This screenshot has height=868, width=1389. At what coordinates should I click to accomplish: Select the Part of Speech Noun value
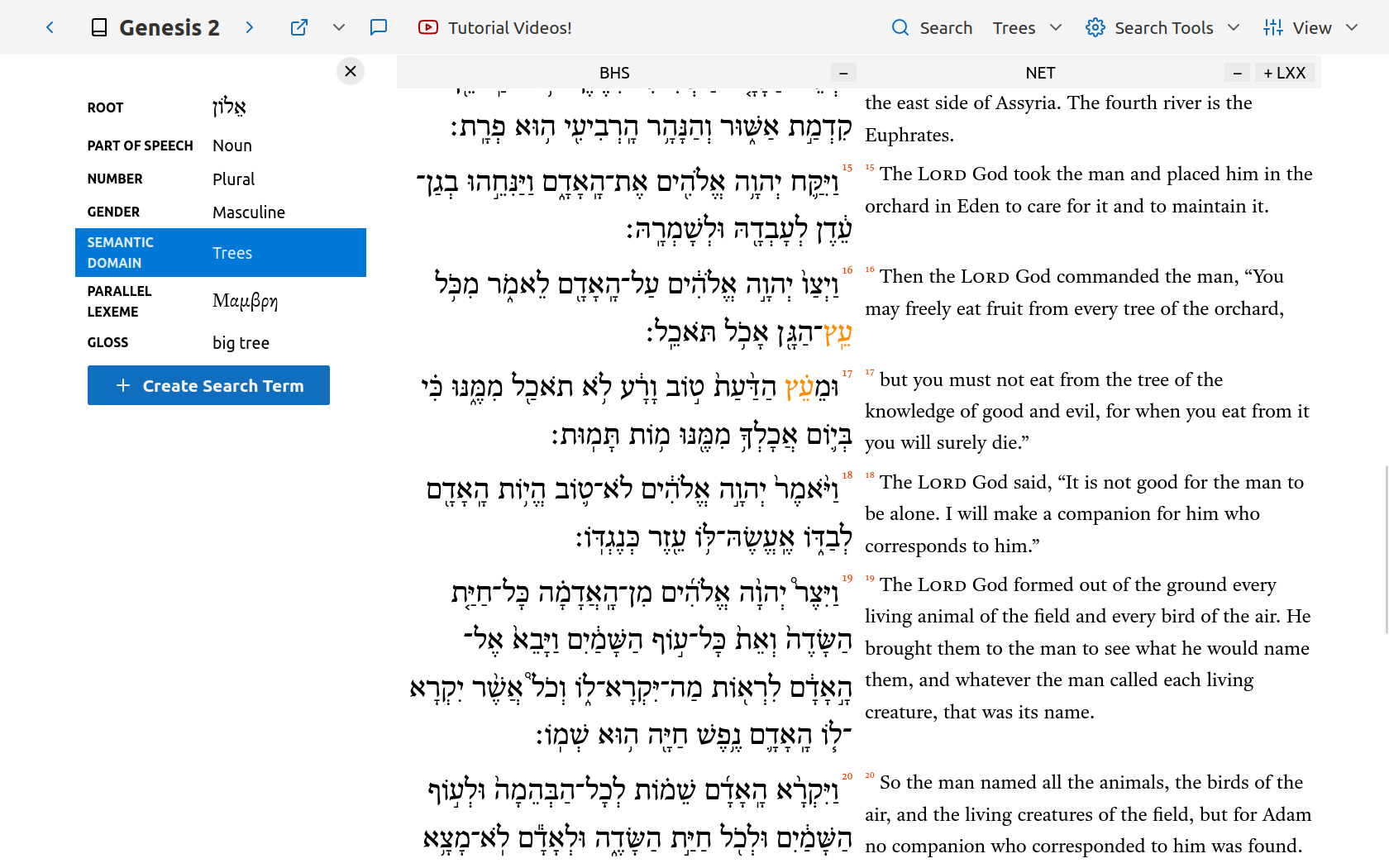click(x=232, y=145)
